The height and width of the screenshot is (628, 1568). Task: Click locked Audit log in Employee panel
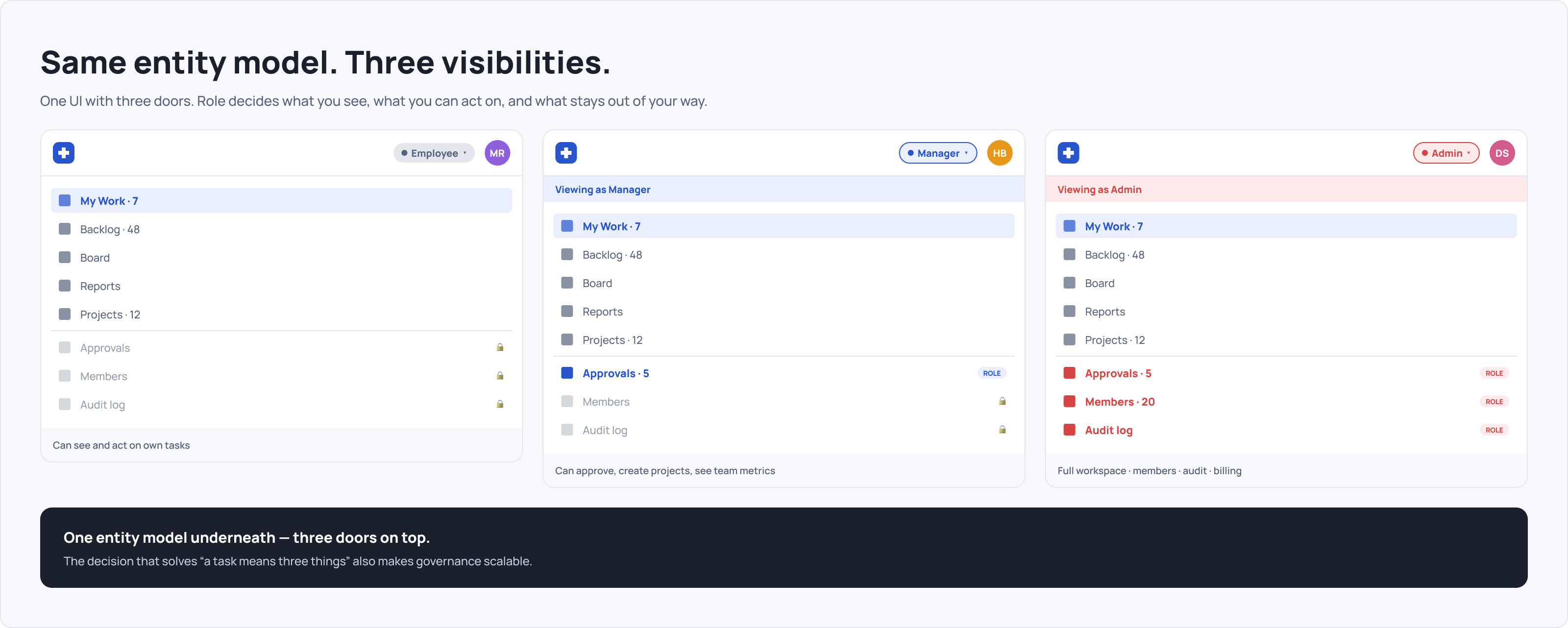(x=281, y=405)
